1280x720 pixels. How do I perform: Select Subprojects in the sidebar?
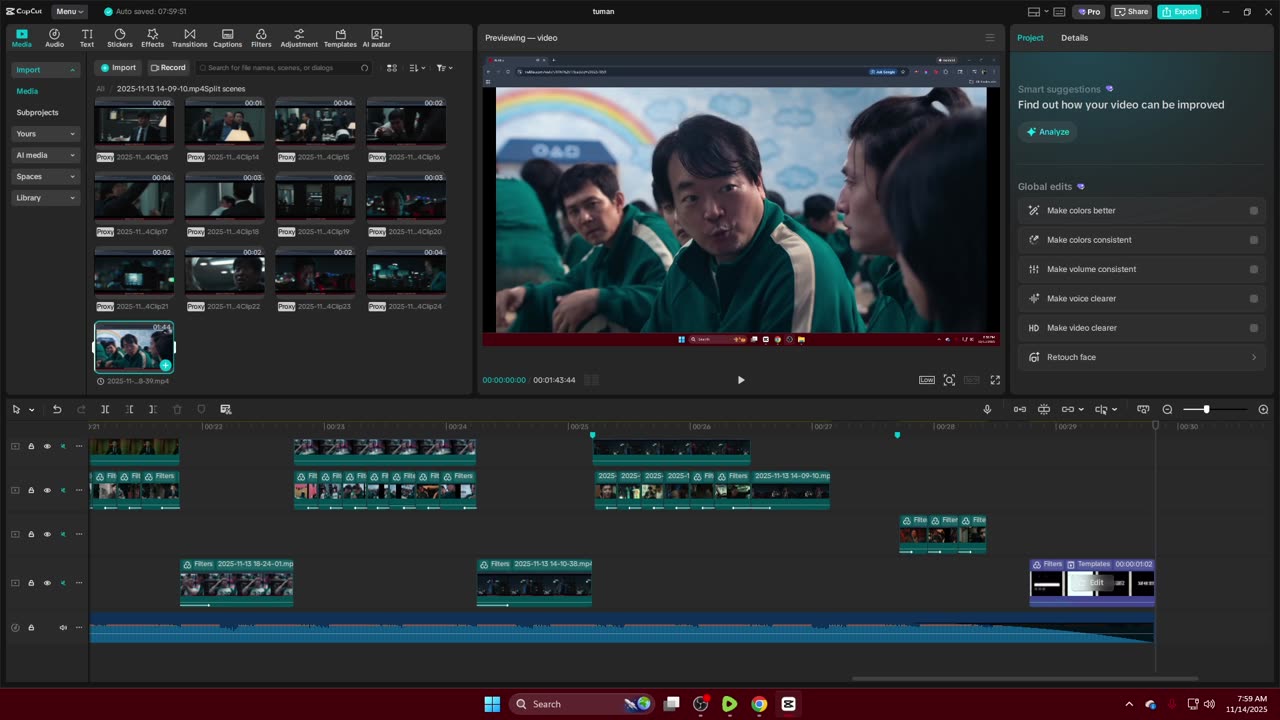click(x=37, y=113)
